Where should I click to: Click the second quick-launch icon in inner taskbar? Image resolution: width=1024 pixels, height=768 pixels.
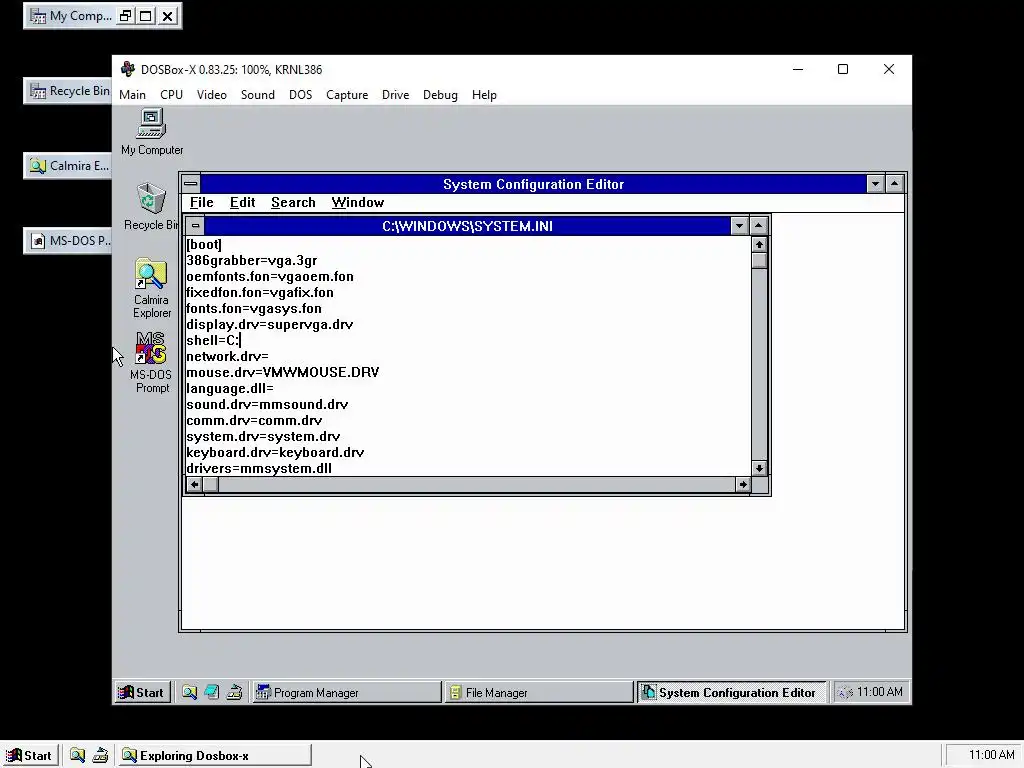pyautogui.click(x=212, y=692)
